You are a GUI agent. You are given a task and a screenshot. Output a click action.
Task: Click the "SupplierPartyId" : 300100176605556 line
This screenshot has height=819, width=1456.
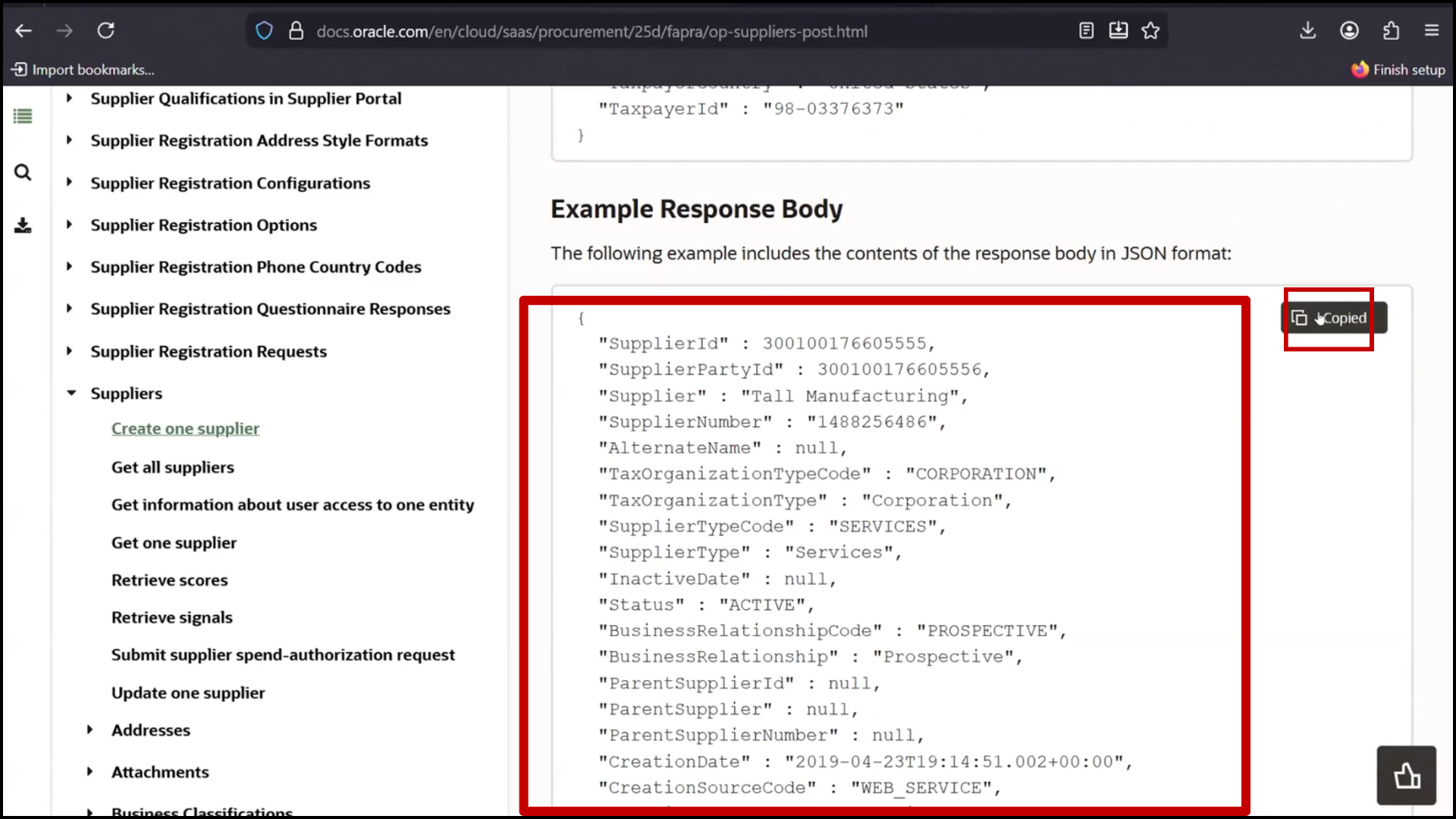794,369
